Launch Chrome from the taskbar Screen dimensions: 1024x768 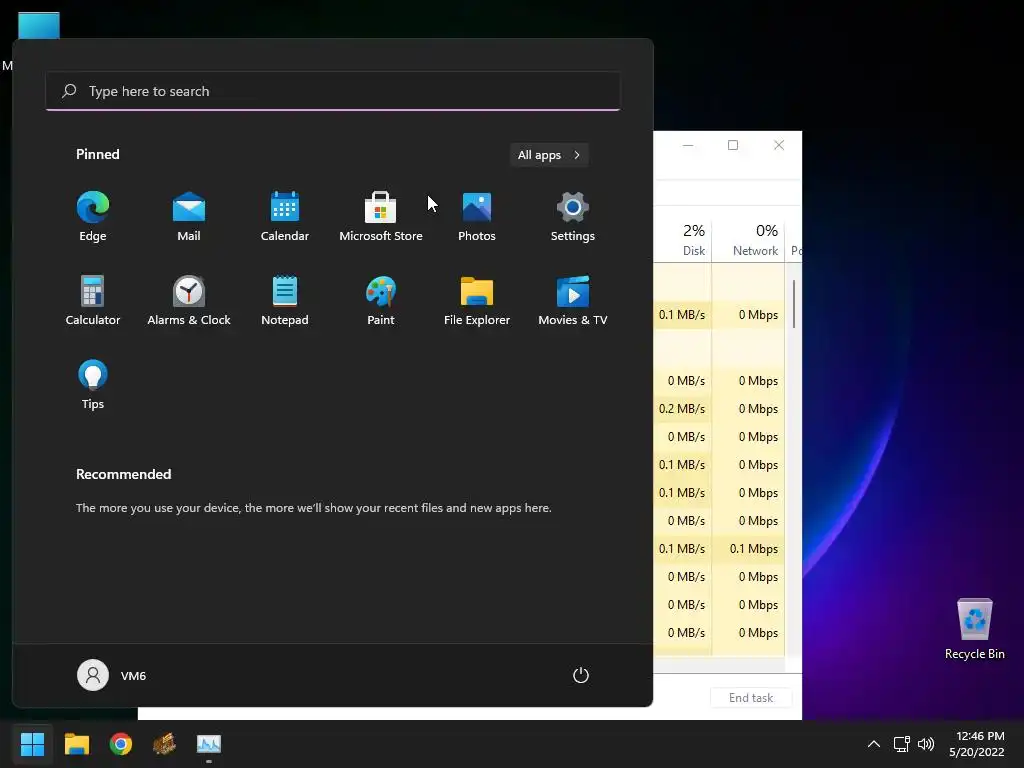point(121,744)
